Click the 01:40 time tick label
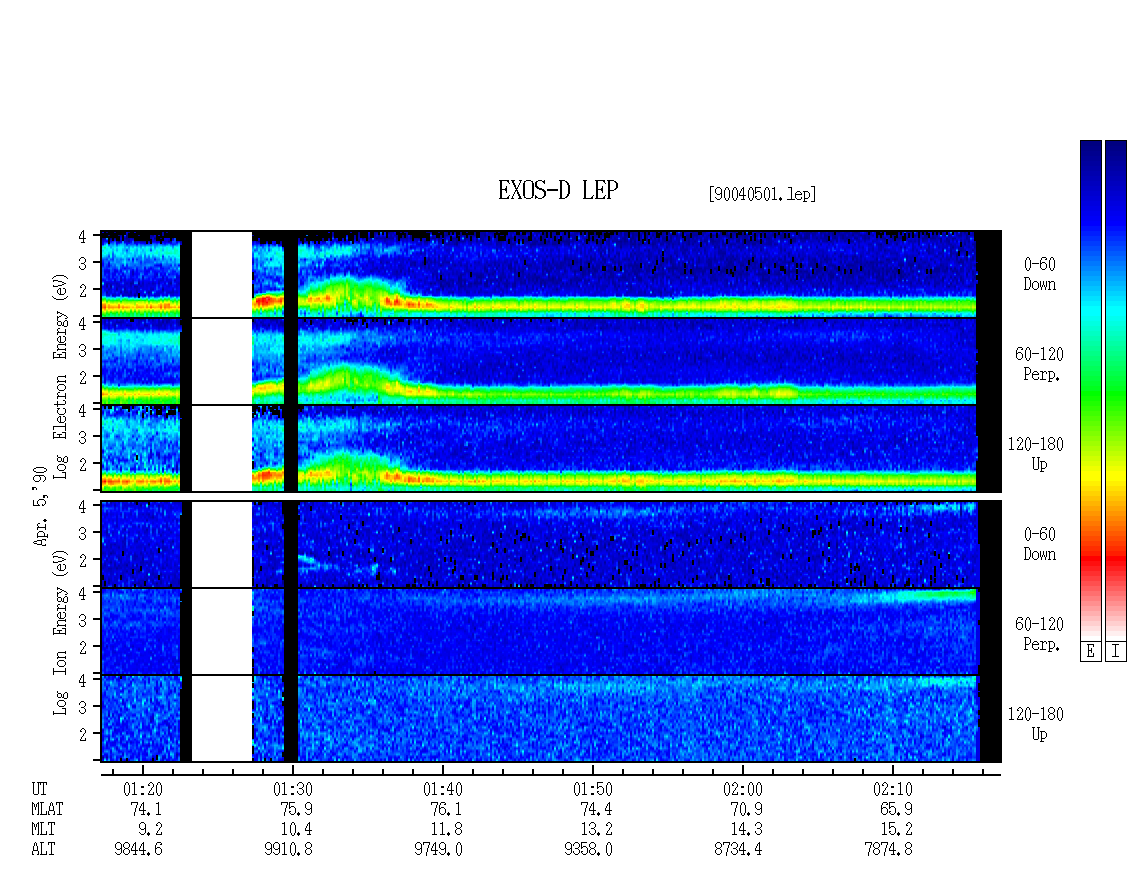This screenshot has width=1130, height=875. [x=442, y=789]
